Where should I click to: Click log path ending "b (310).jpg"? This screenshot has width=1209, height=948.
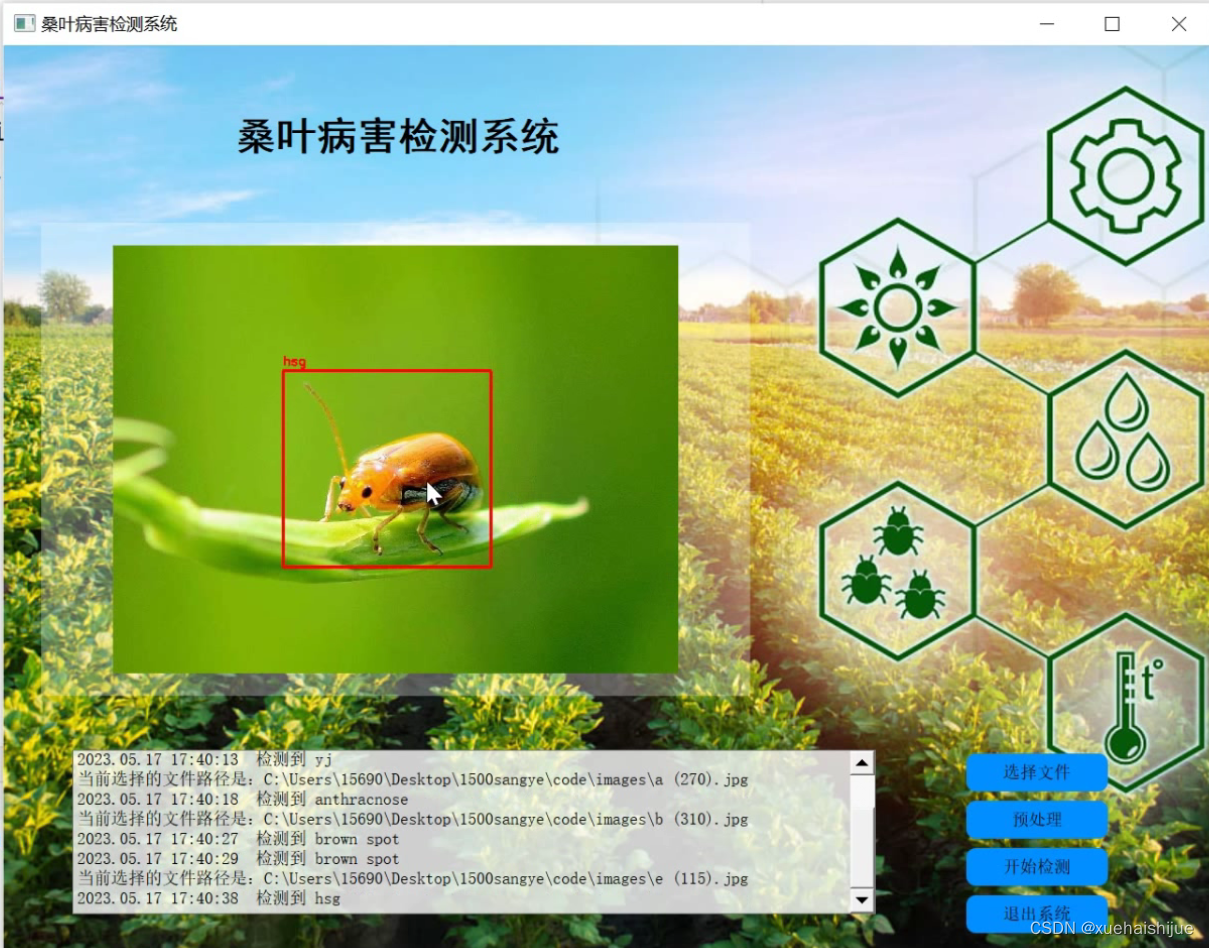(x=413, y=819)
